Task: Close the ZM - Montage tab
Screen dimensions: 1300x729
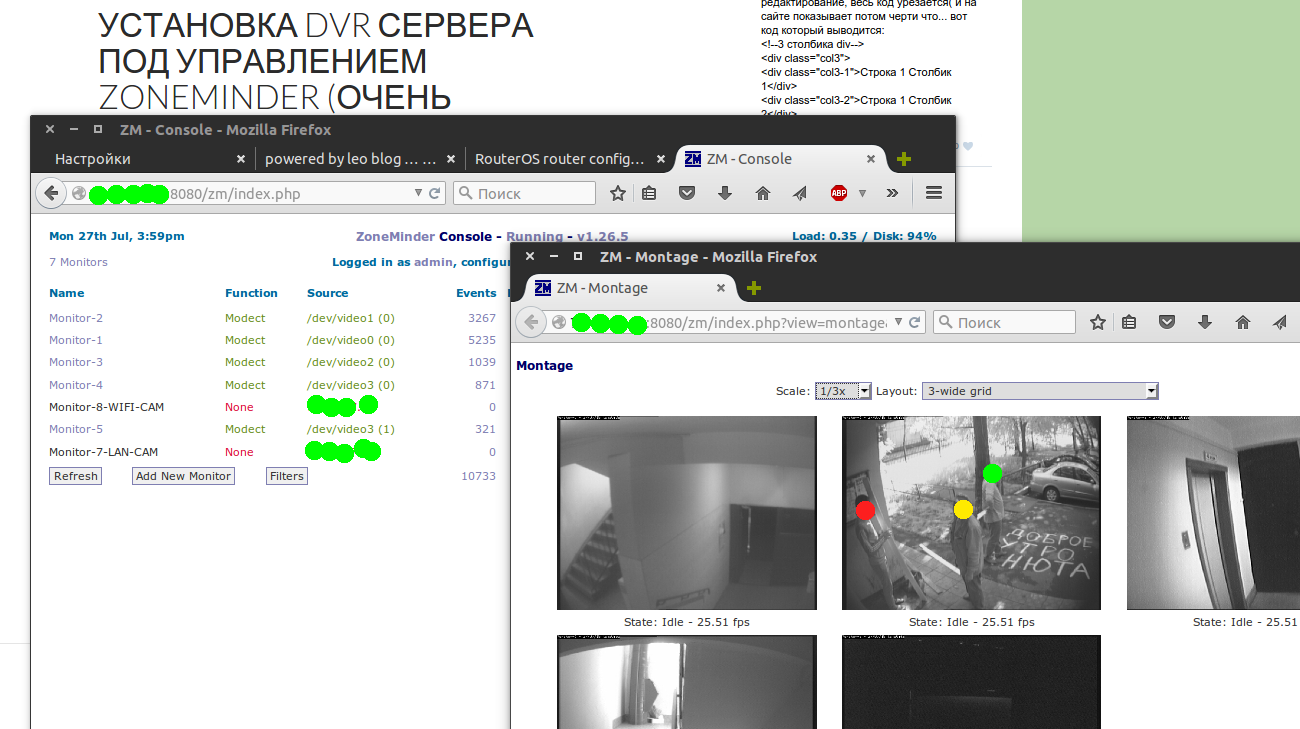Action: click(x=721, y=288)
